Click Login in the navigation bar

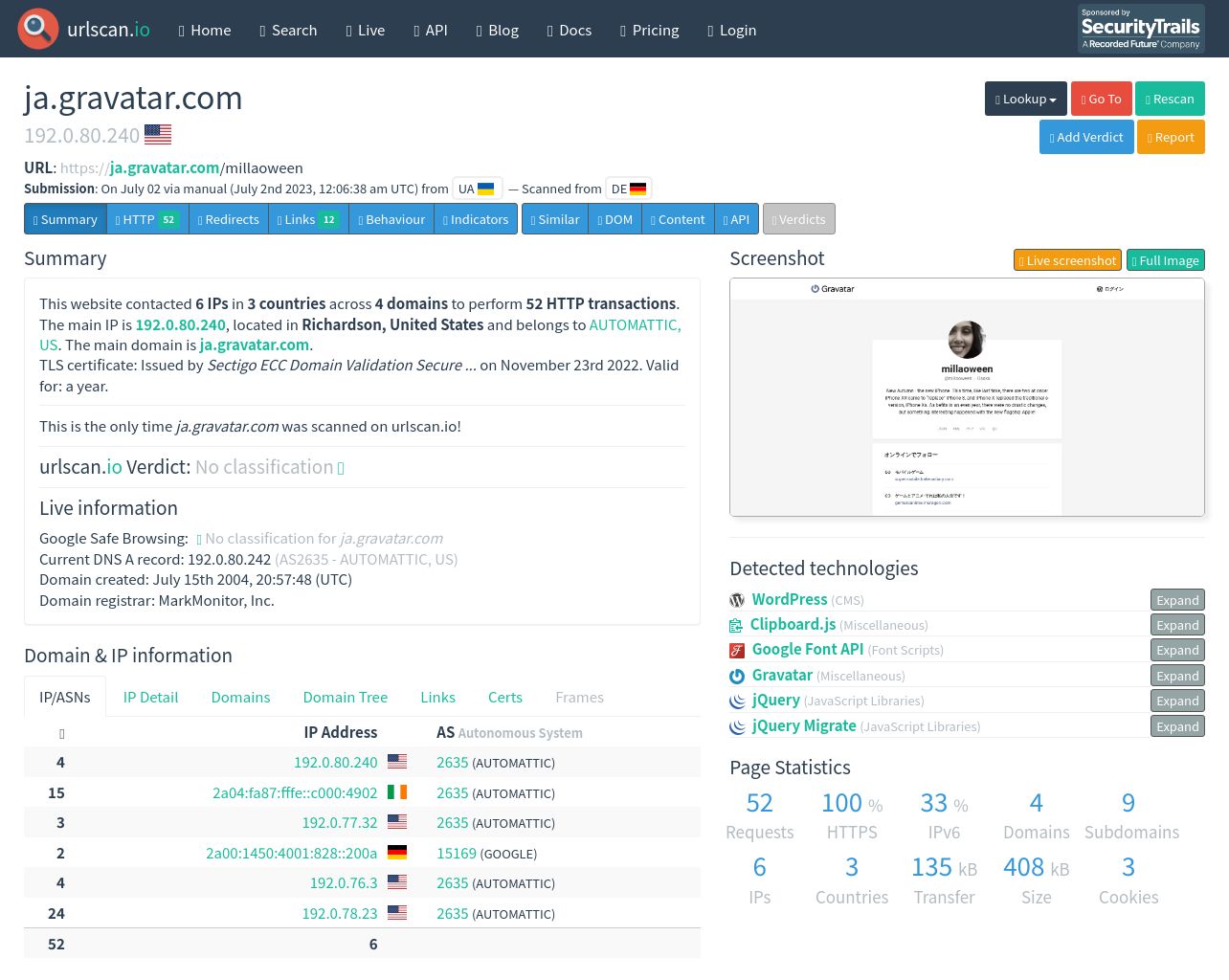[732, 30]
